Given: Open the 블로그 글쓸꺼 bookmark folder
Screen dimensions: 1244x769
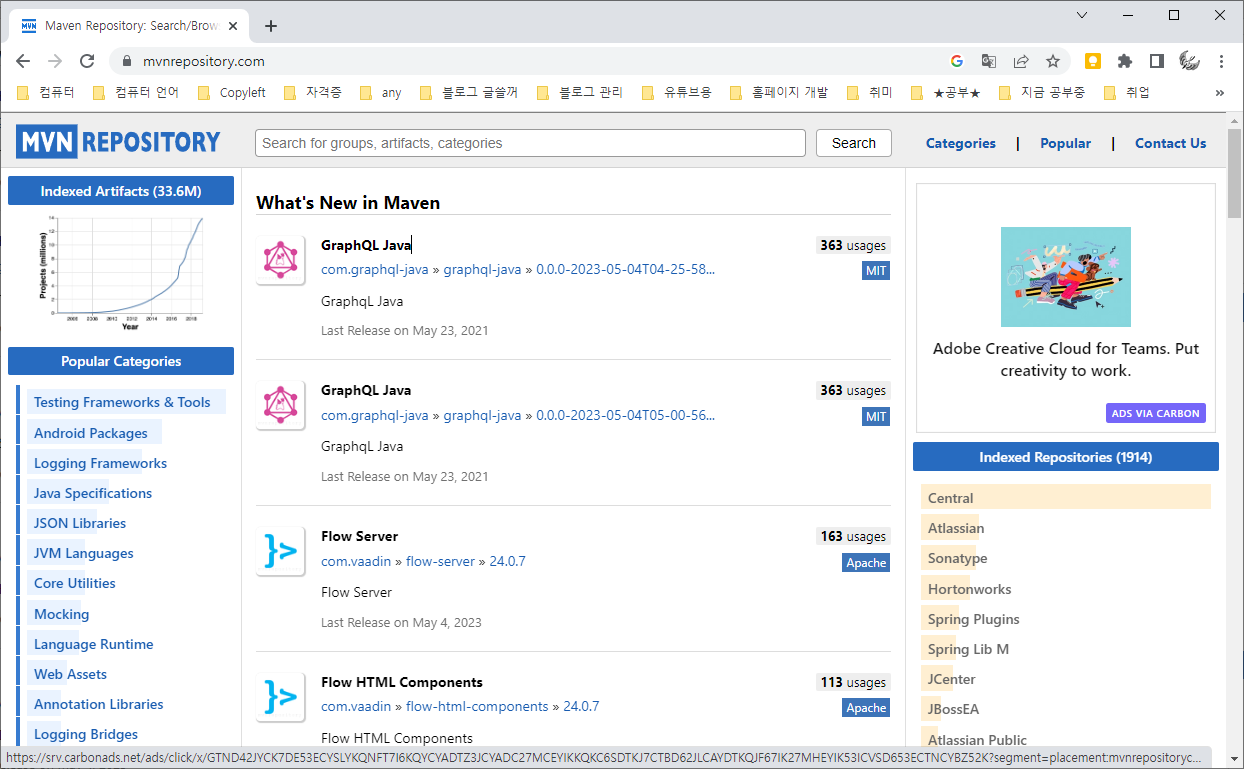Looking at the screenshot, I should click(469, 92).
